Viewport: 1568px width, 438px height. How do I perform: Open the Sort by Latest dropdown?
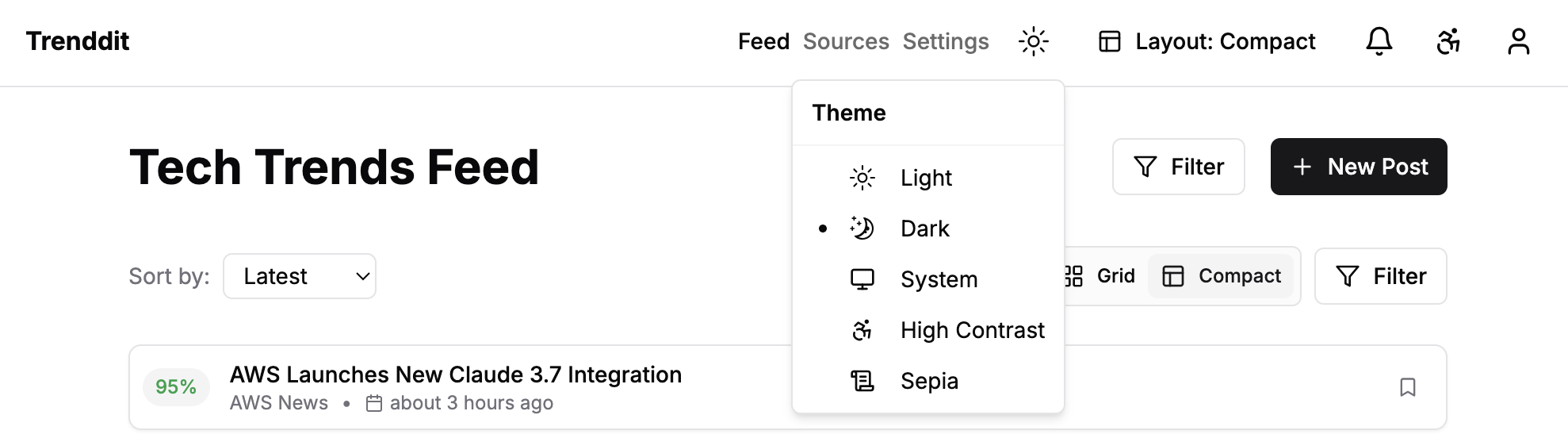click(x=300, y=276)
